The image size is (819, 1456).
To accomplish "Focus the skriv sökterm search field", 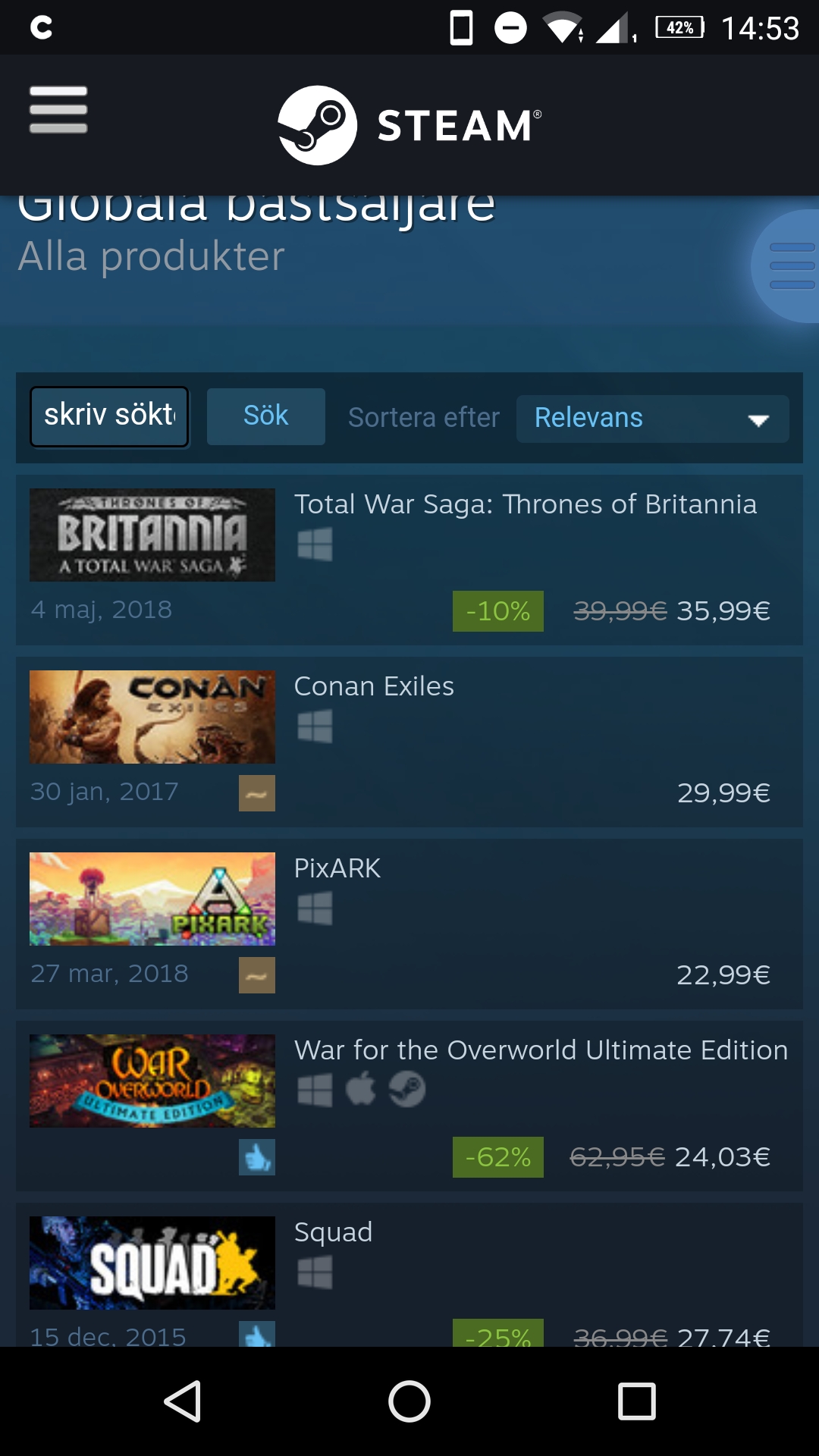I will (x=109, y=416).
